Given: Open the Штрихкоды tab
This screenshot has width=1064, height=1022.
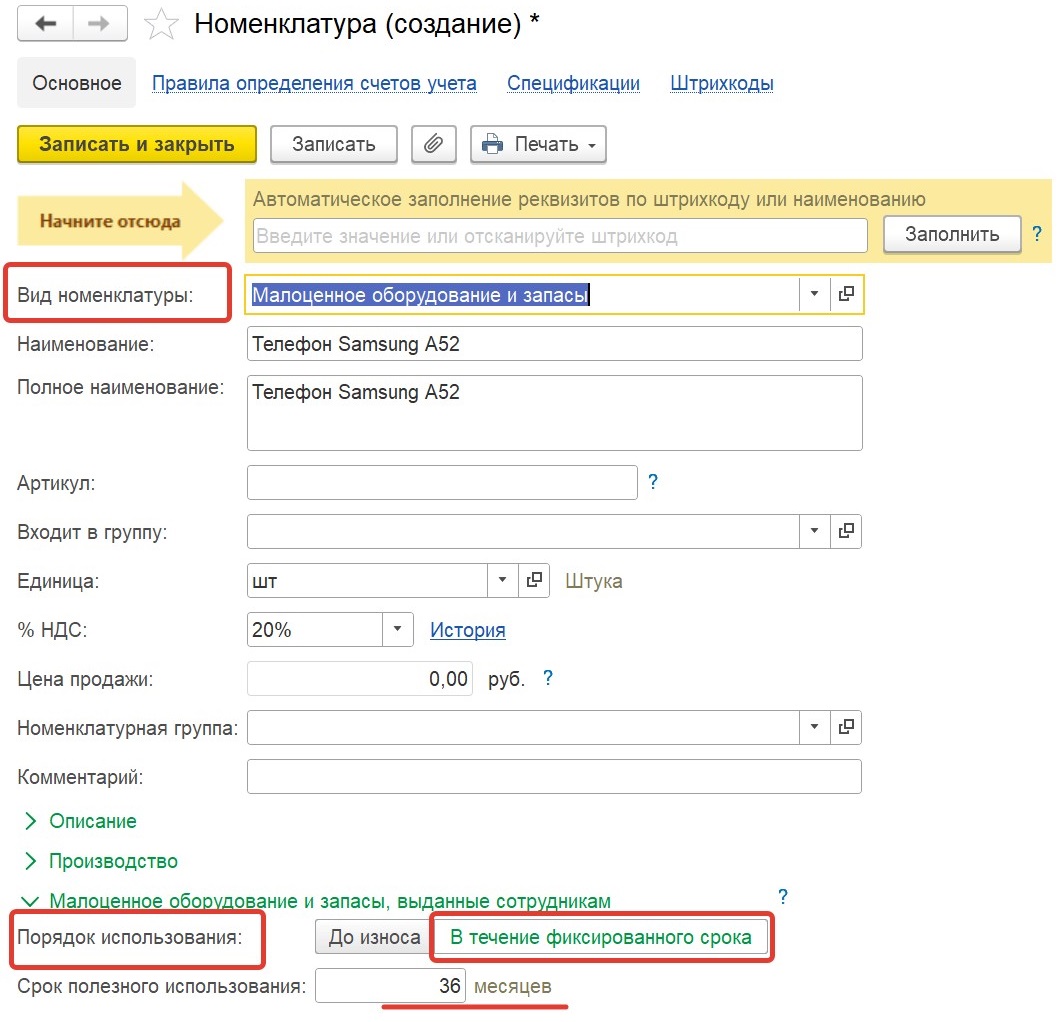Looking at the screenshot, I should pyautogui.click(x=722, y=83).
